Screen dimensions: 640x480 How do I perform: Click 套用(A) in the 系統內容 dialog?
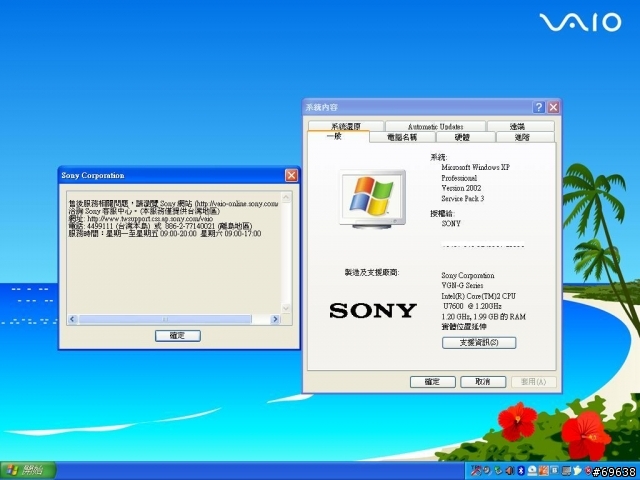(x=534, y=382)
